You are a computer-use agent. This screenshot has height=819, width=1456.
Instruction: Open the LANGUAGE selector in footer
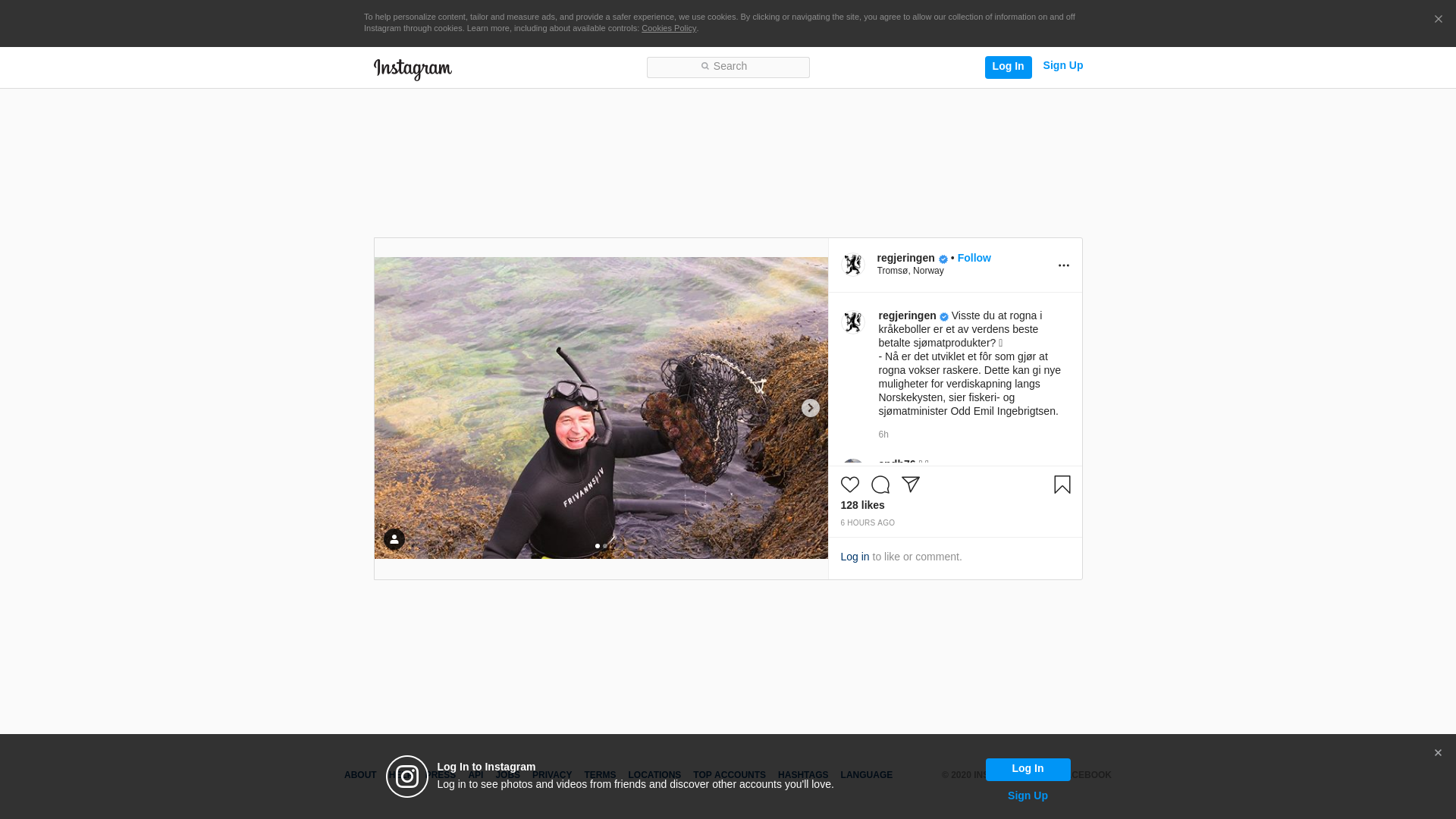(x=866, y=775)
